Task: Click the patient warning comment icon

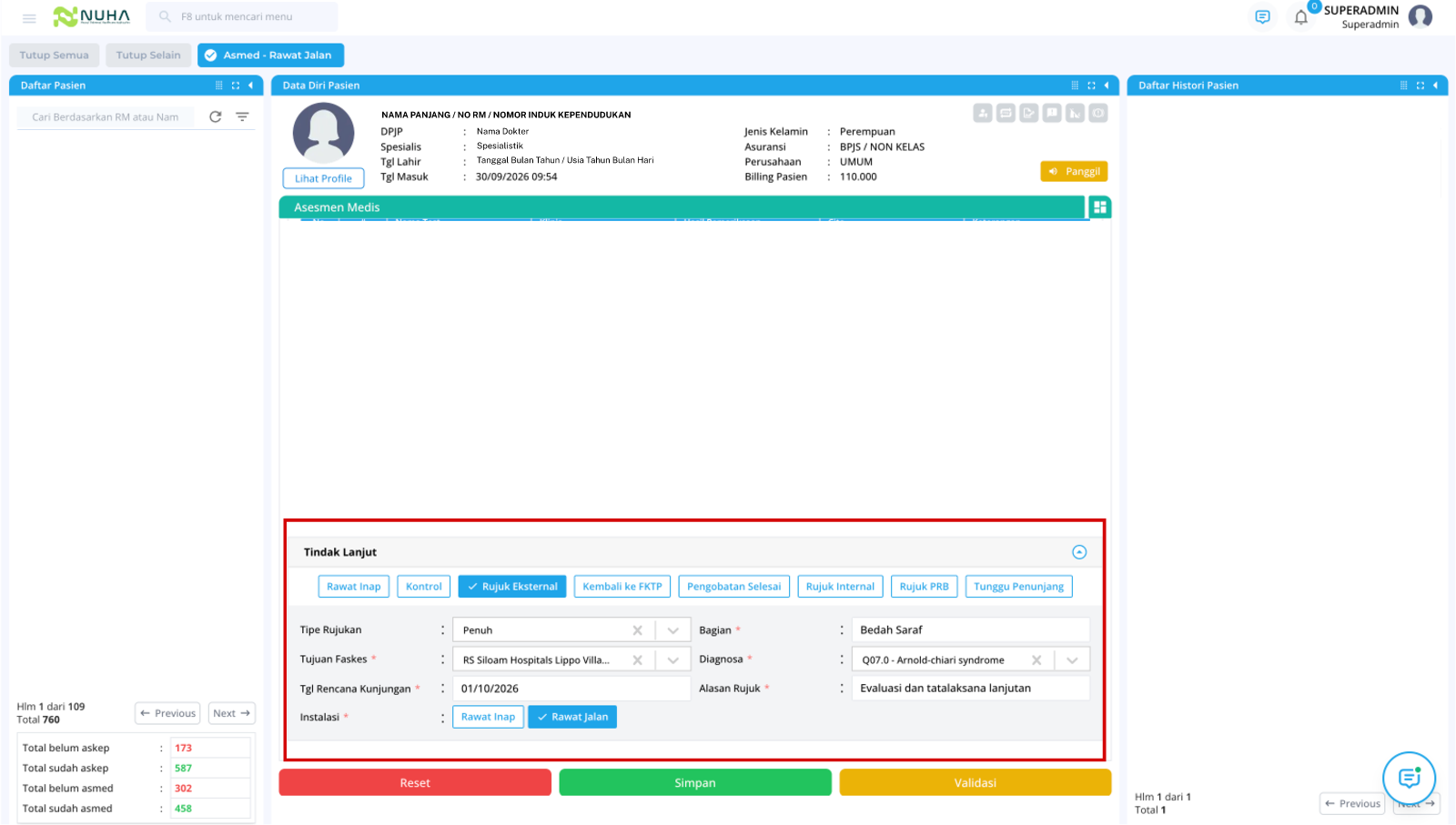Action: pos(1052,113)
